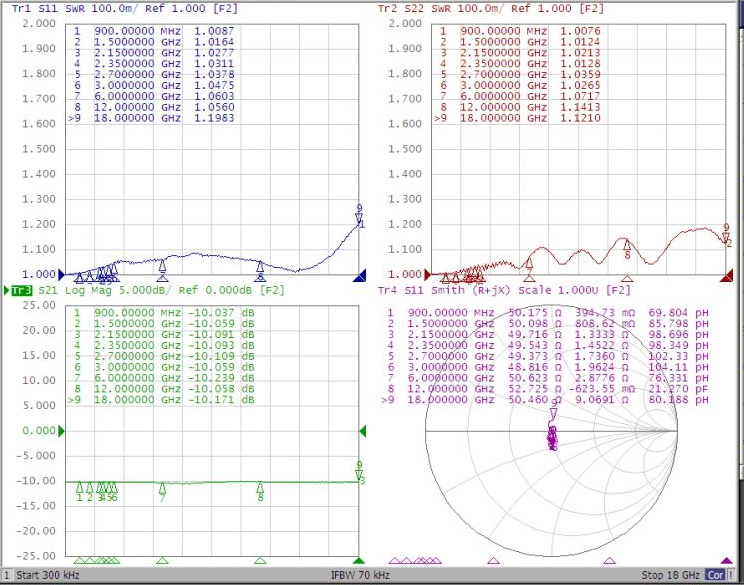Viewport: 744px width, 585px height.
Task: Click marker 7 triangle on S11 SWR trace
Action: click(x=162, y=265)
